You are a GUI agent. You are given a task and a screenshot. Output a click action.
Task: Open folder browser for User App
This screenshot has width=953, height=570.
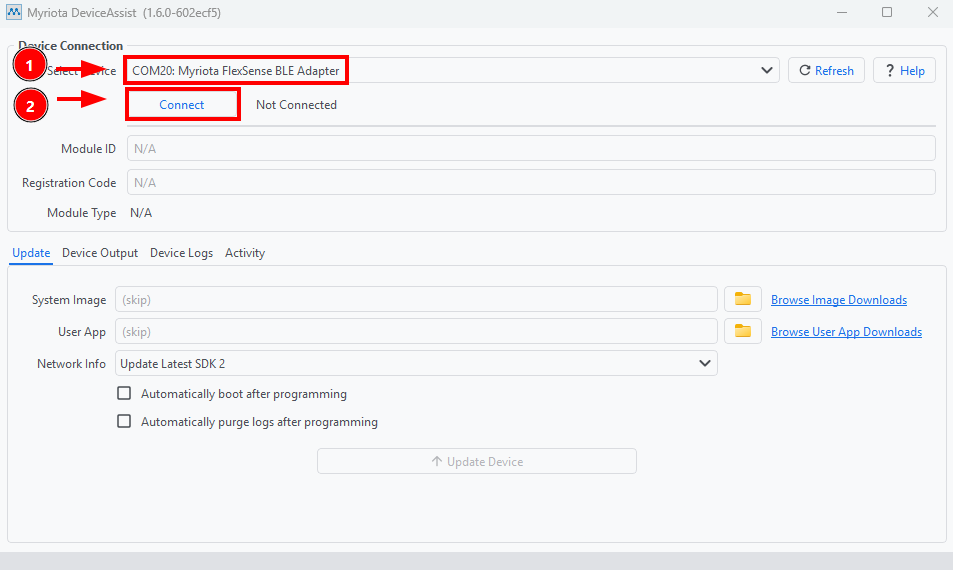(743, 331)
